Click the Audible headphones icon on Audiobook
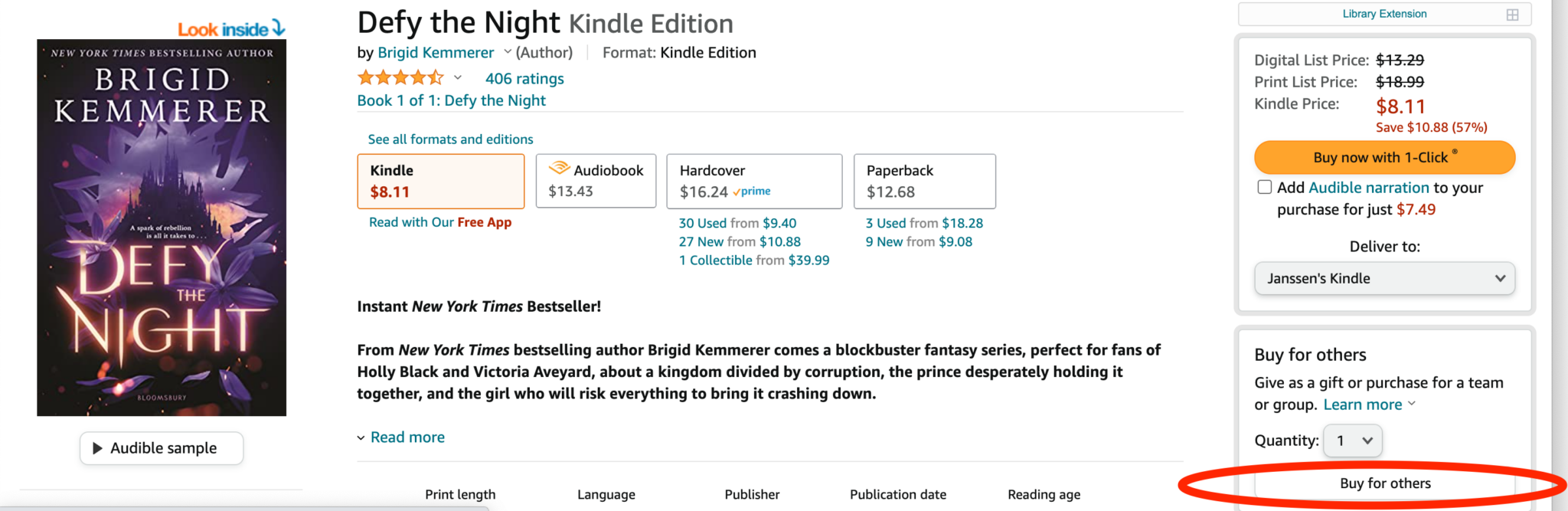Viewport: 1568px width, 511px height. point(558,170)
